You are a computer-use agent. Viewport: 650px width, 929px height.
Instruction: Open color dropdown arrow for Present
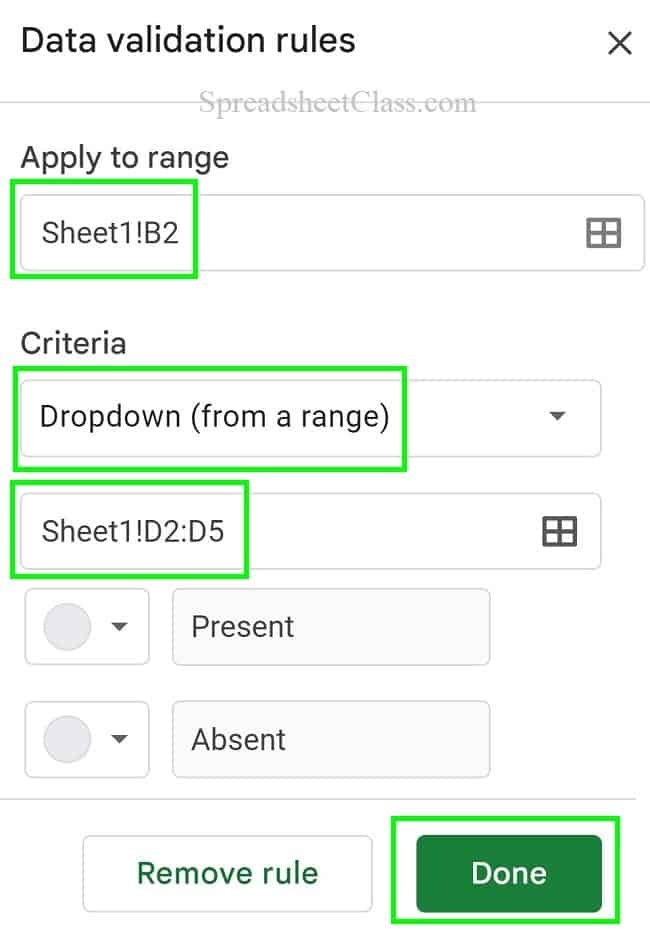pyautogui.click(x=120, y=626)
